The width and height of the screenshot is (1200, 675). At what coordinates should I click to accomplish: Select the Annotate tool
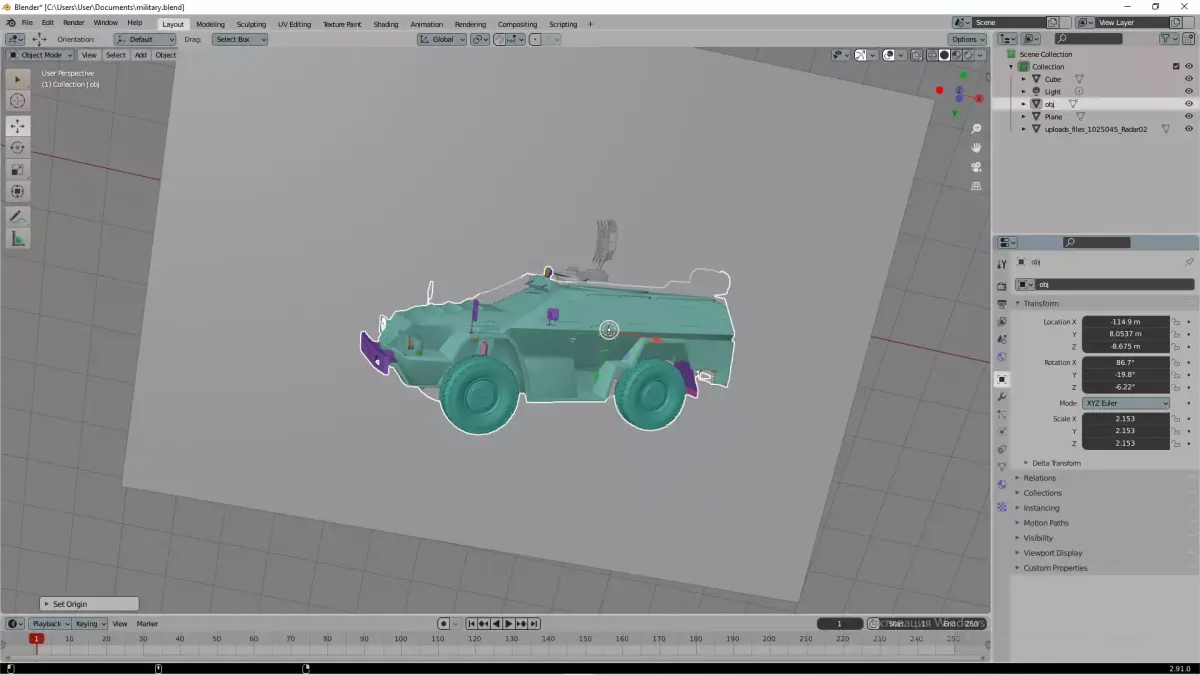(18, 217)
